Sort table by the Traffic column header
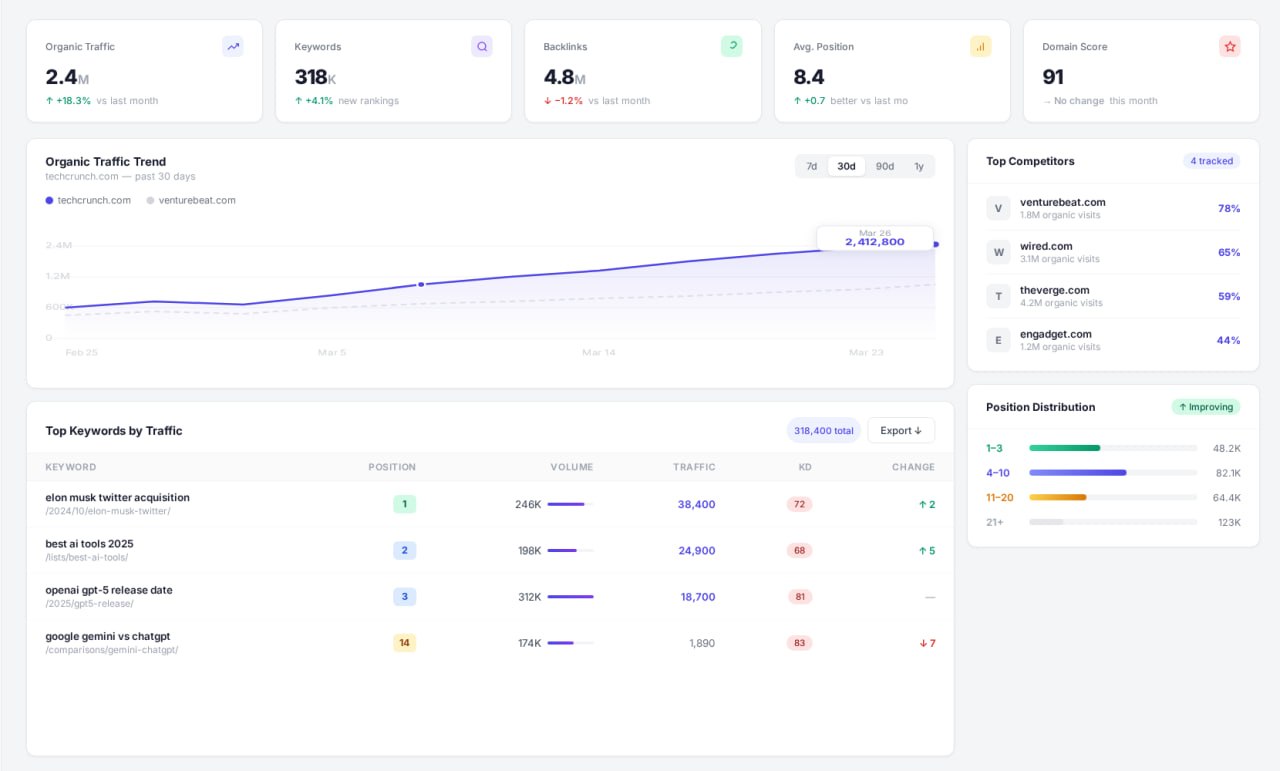 (694, 467)
